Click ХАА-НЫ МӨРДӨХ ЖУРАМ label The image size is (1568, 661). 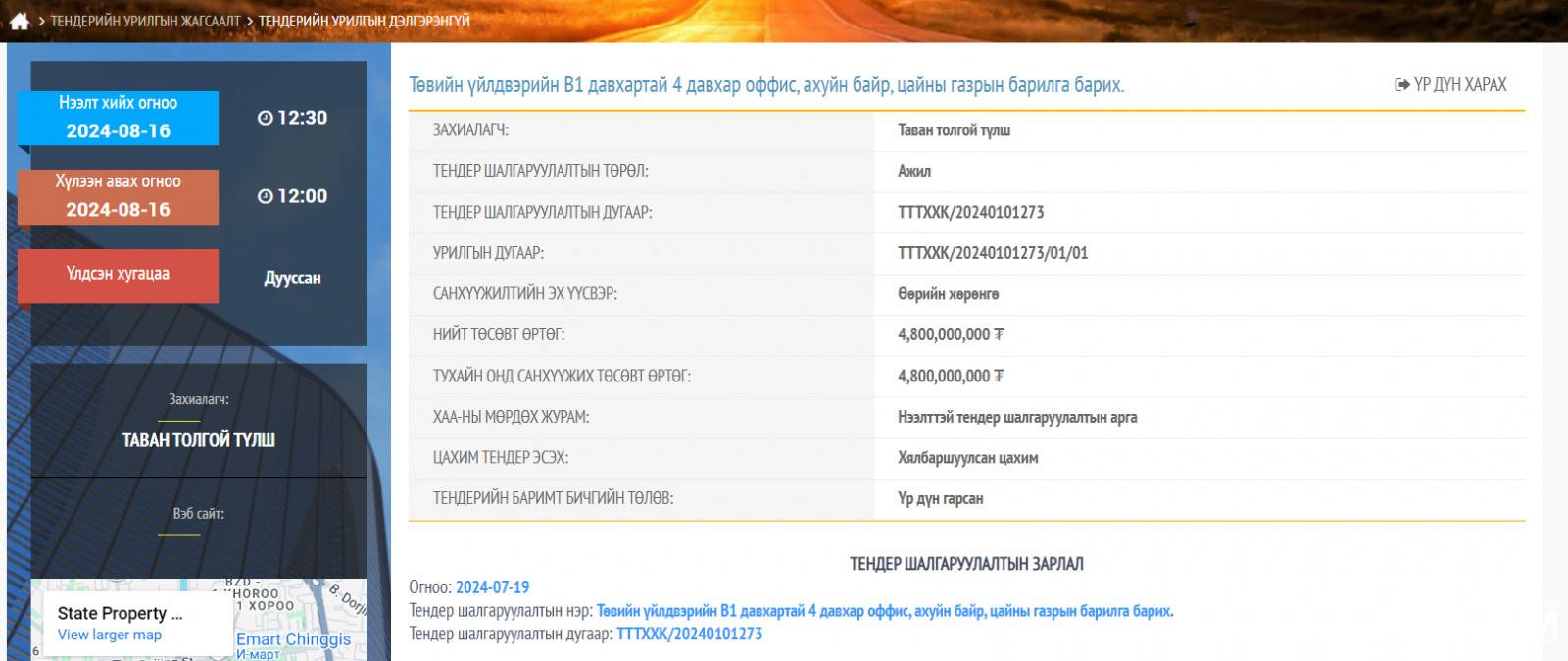pyautogui.click(x=511, y=417)
